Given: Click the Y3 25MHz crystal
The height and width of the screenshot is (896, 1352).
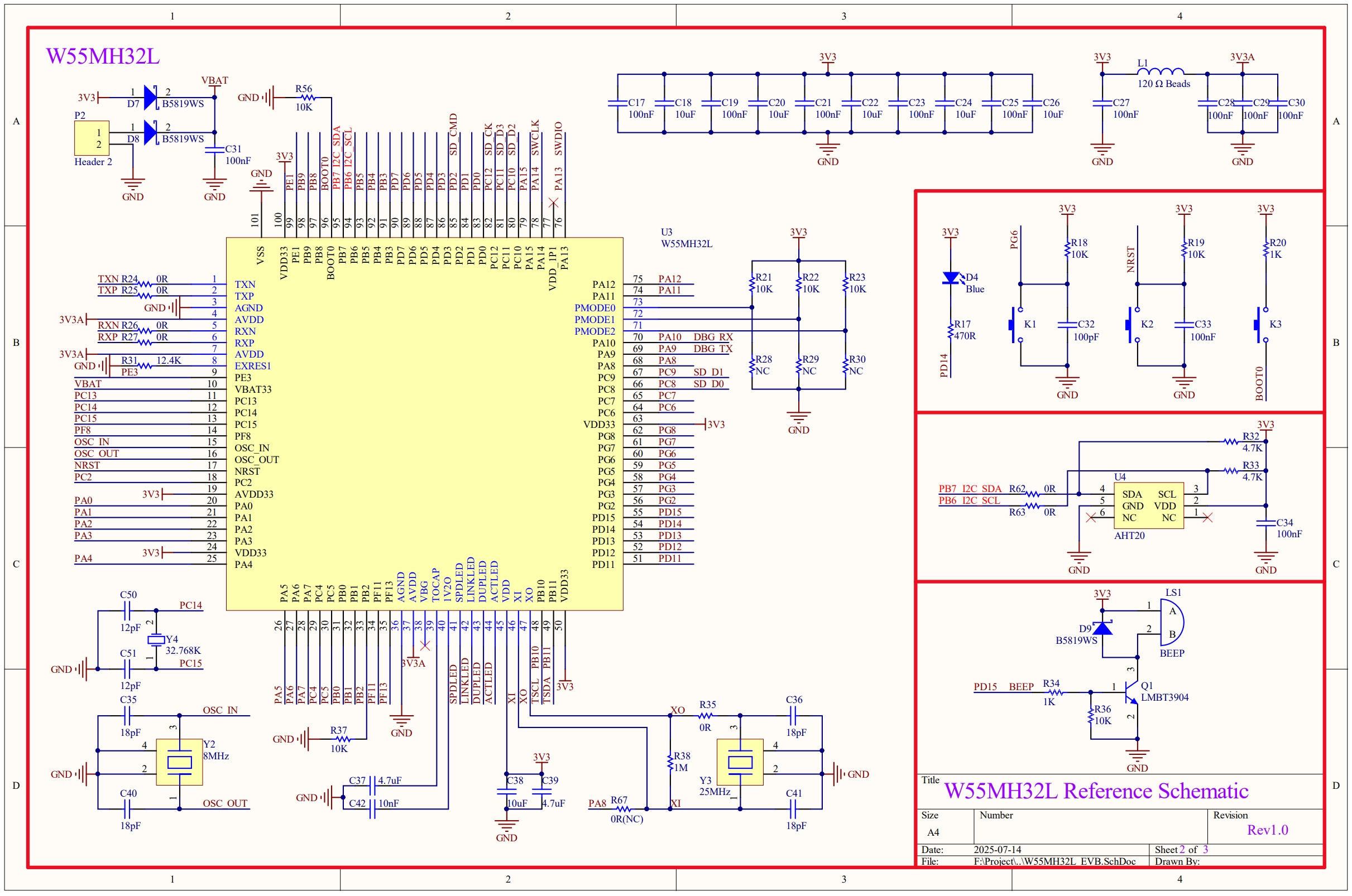Looking at the screenshot, I should (x=740, y=762).
